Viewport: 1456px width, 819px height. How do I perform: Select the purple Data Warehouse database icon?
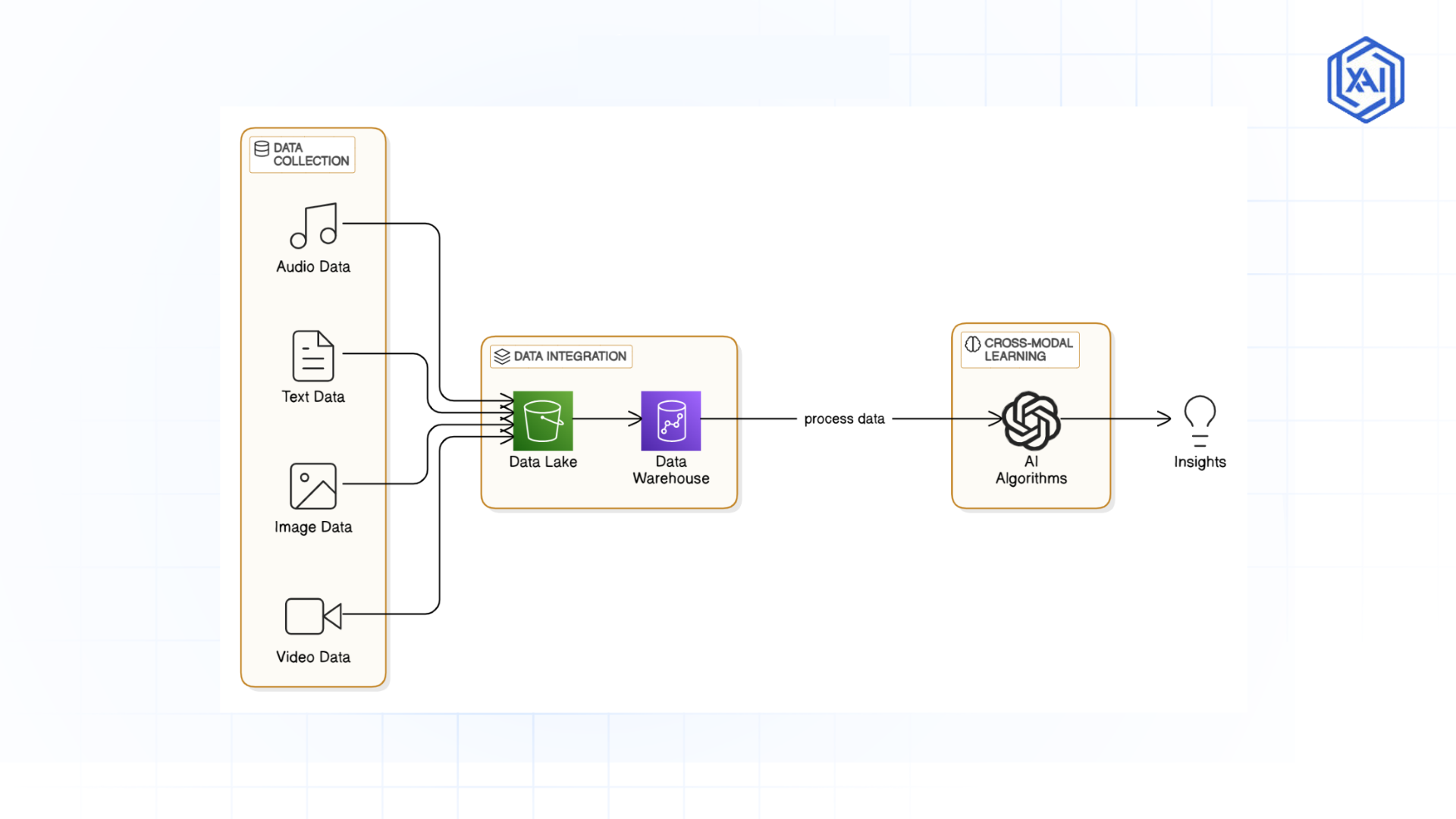[670, 419]
